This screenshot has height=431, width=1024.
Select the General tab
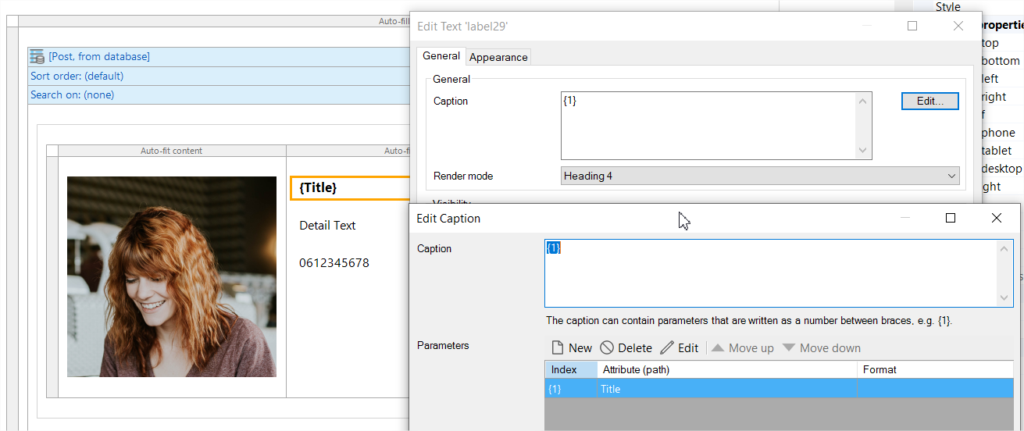pyautogui.click(x=441, y=56)
